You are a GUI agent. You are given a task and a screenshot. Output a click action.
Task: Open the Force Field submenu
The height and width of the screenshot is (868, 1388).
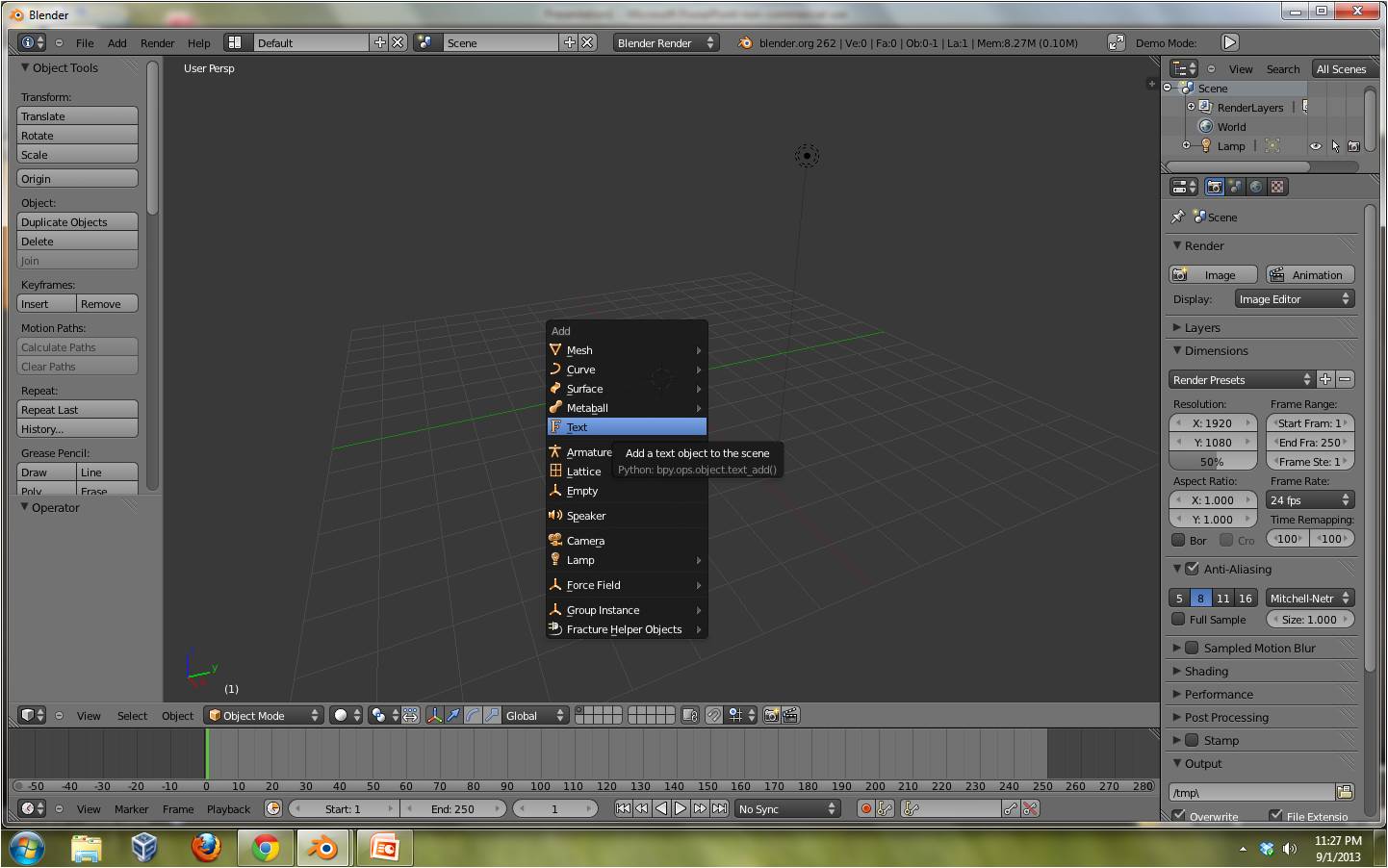(627, 585)
